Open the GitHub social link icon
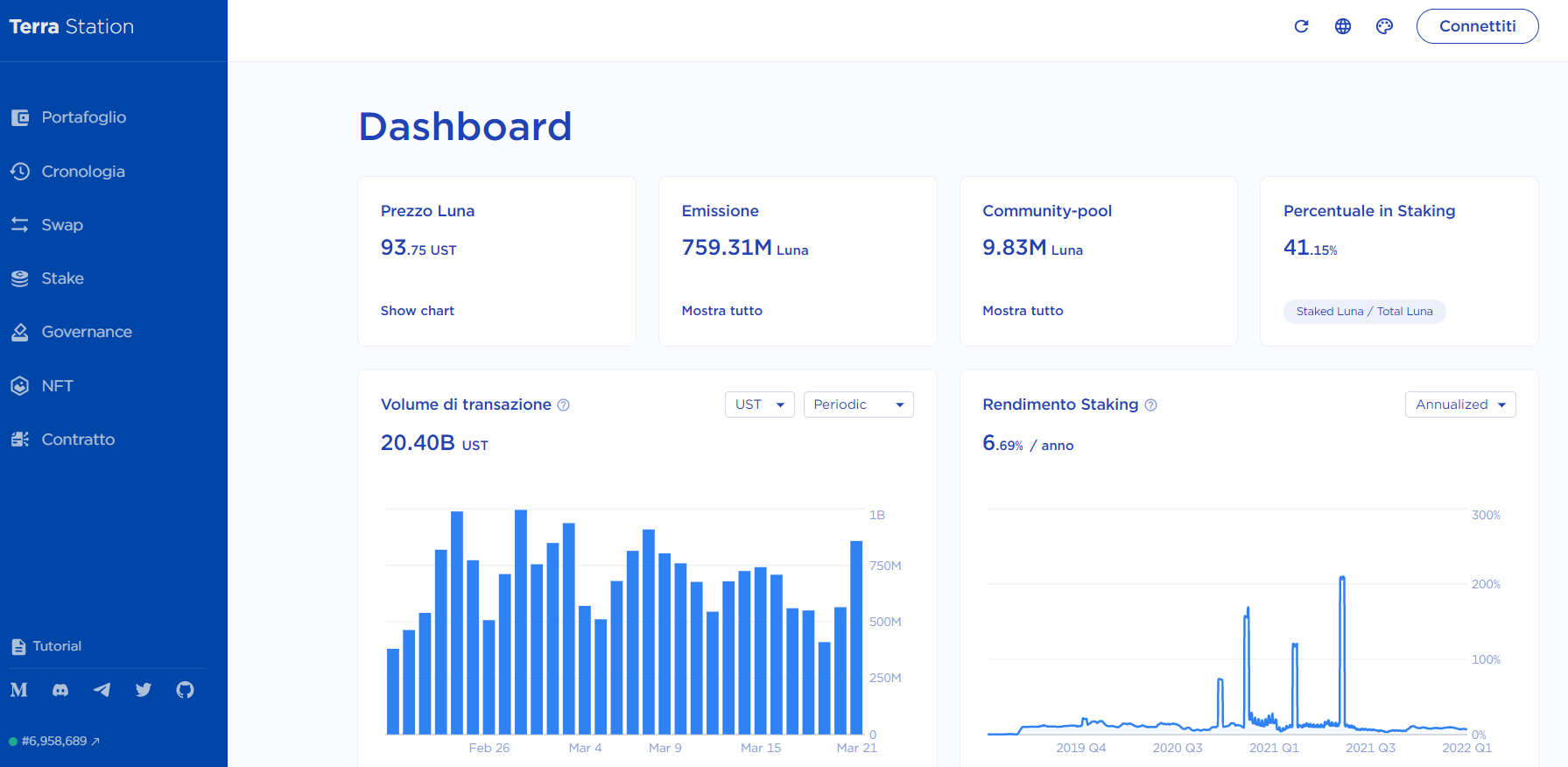The width and height of the screenshot is (1568, 767). click(x=185, y=690)
